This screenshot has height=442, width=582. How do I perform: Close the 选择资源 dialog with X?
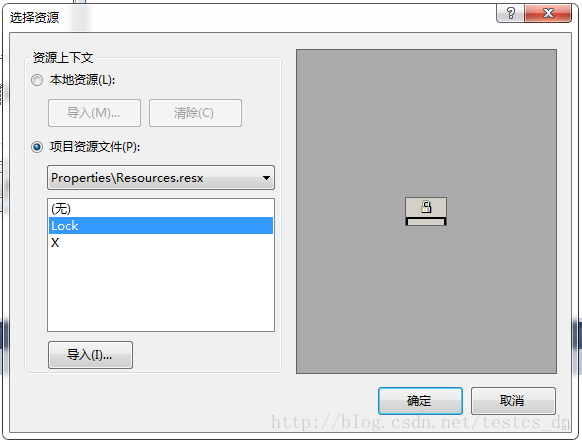548,13
